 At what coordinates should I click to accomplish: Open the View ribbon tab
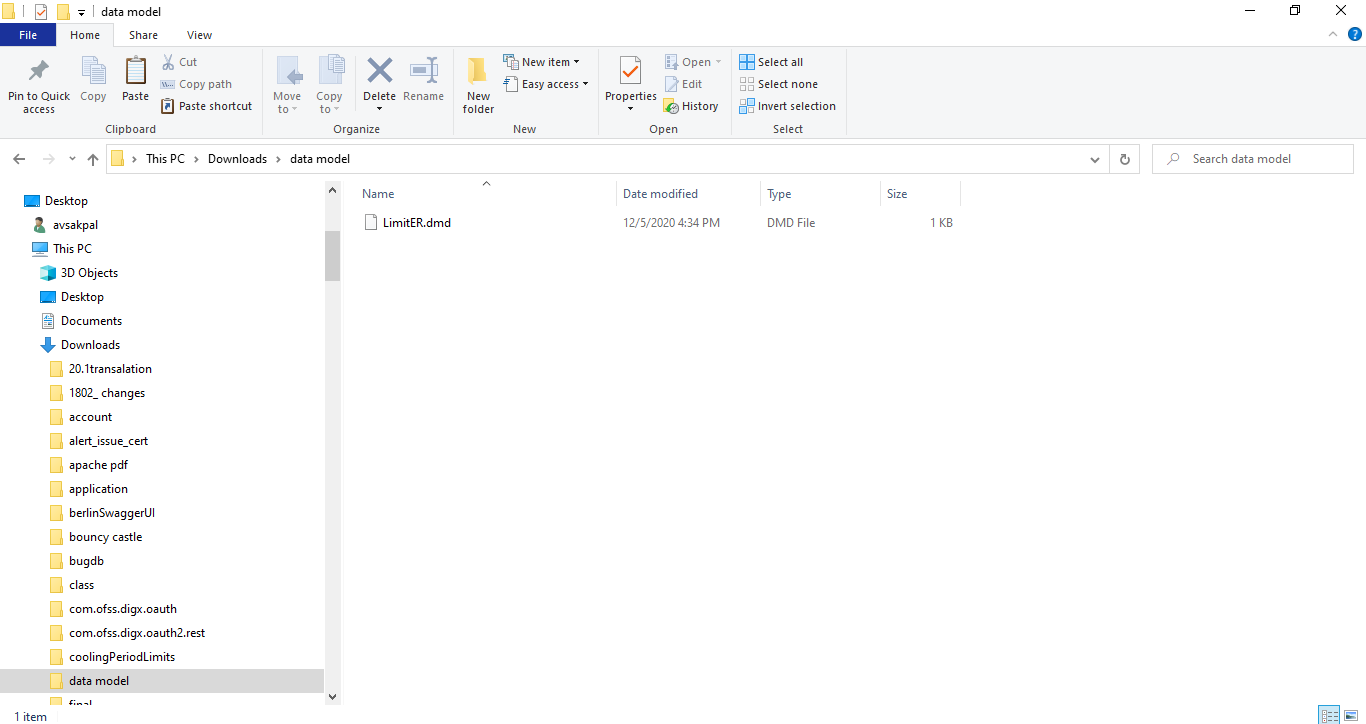199,35
